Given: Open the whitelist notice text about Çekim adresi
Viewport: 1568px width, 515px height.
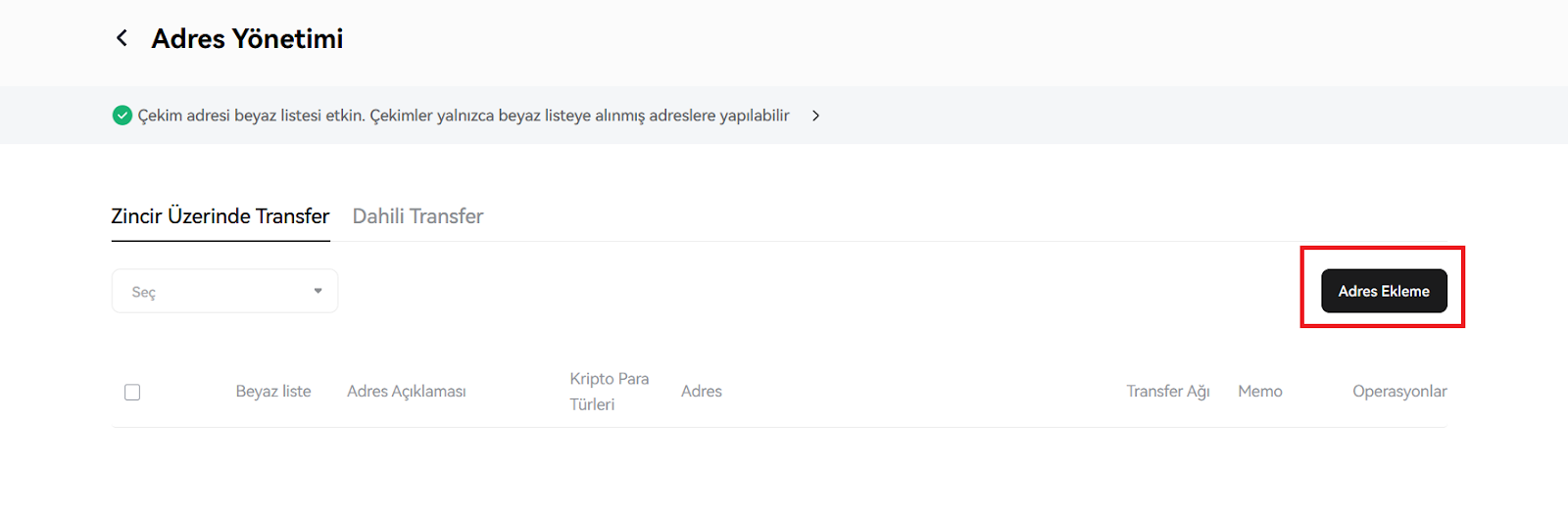Looking at the screenshot, I should pos(464,116).
